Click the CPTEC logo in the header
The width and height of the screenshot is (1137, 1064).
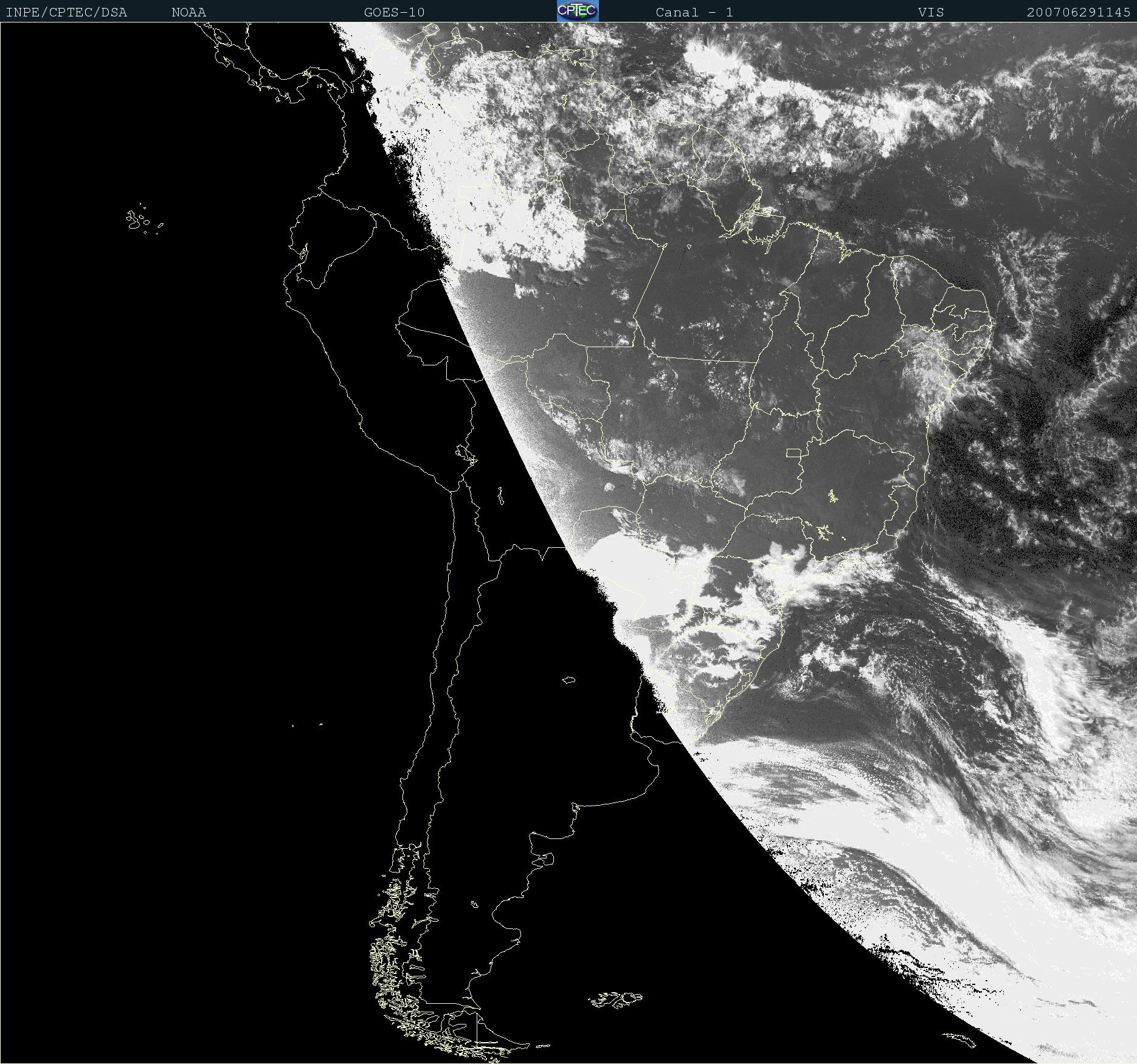578,11
